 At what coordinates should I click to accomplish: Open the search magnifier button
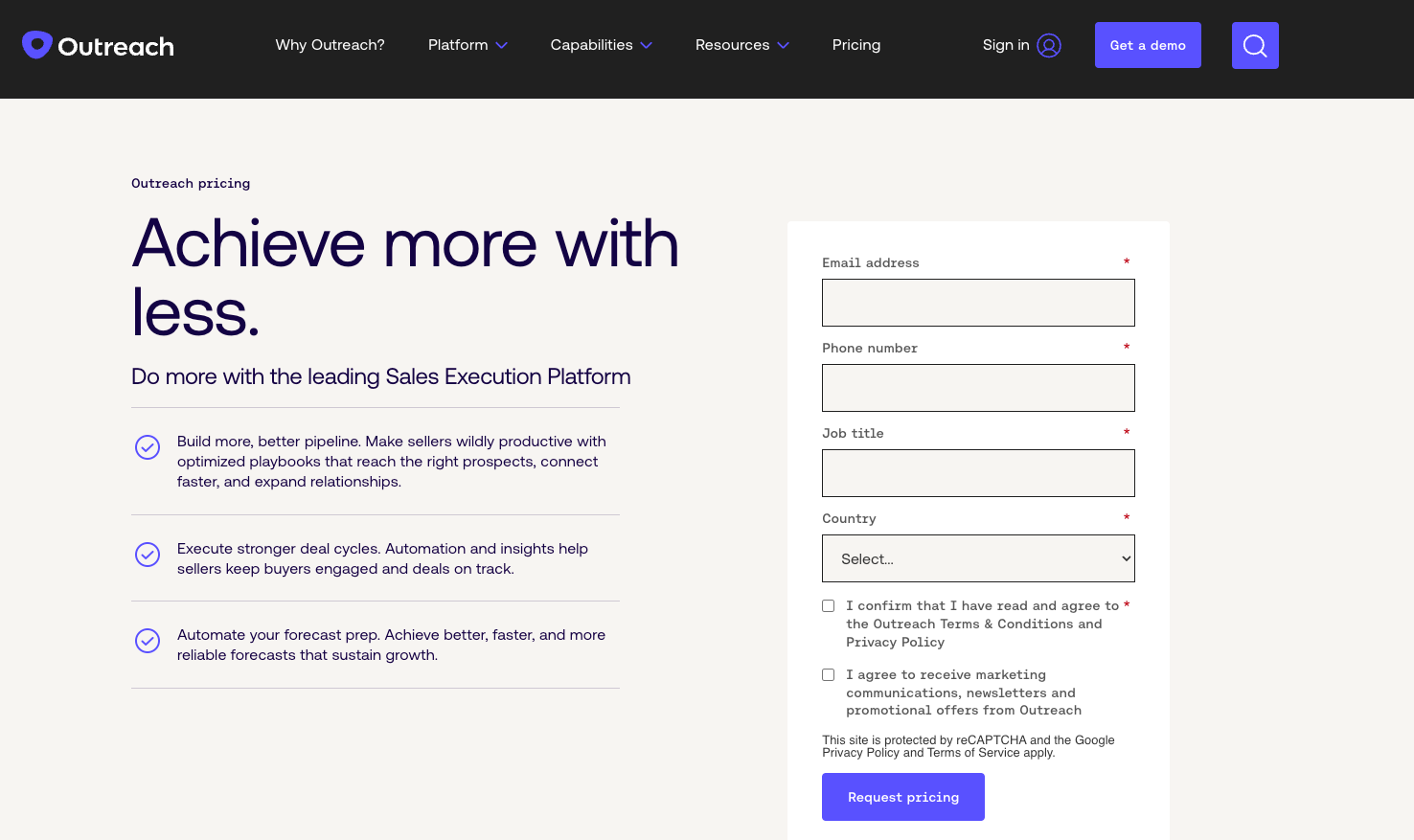[1255, 45]
